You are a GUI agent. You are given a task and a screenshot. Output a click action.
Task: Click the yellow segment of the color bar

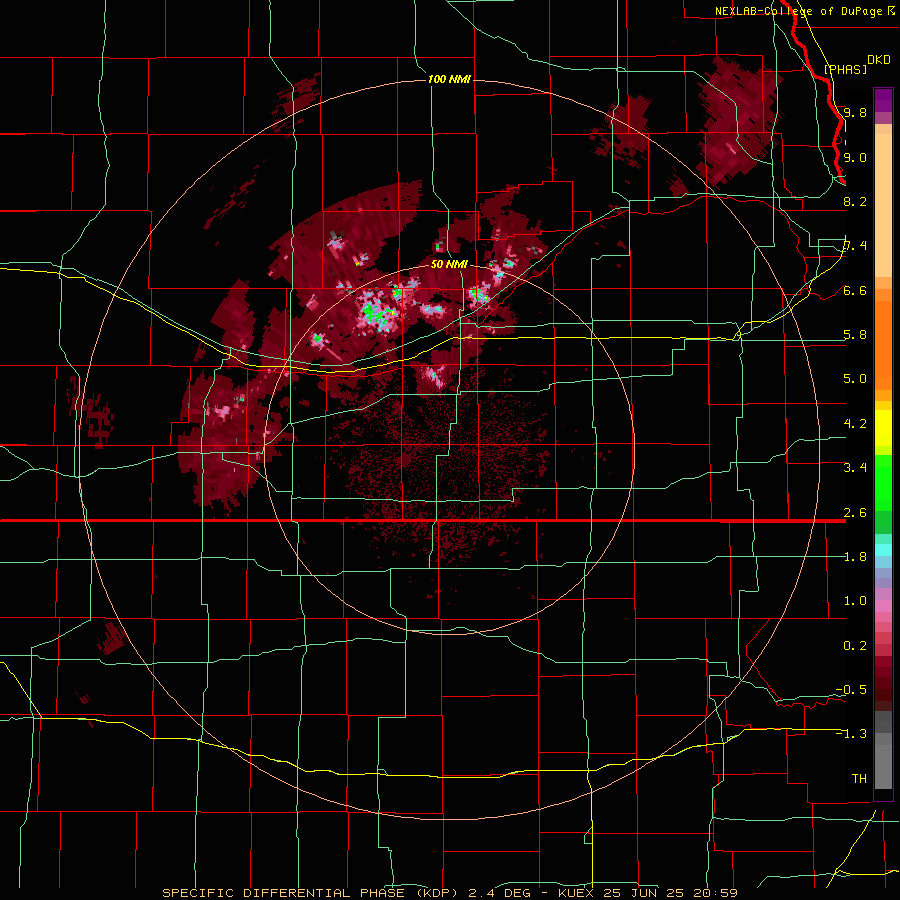883,428
